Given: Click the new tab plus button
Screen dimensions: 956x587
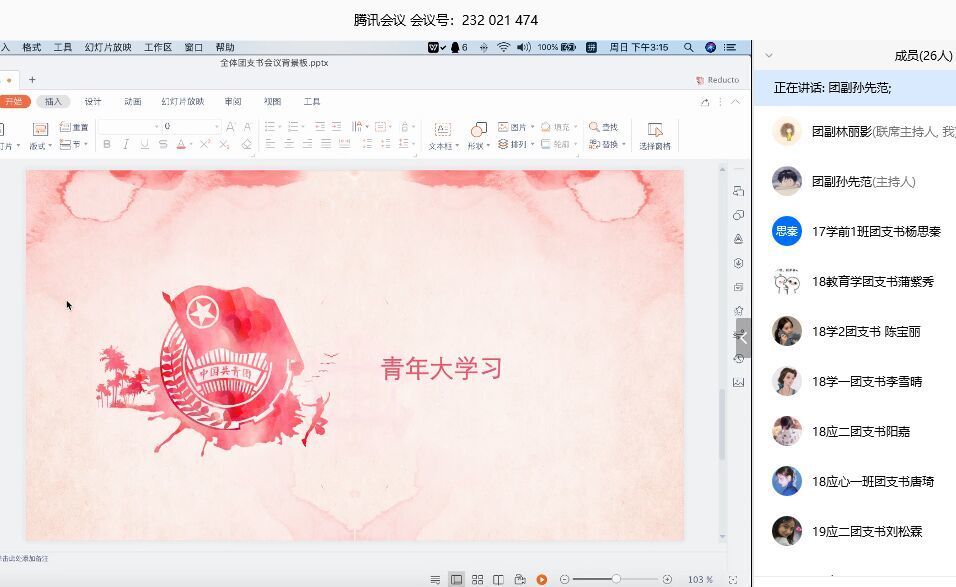Looking at the screenshot, I should (32, 79).
